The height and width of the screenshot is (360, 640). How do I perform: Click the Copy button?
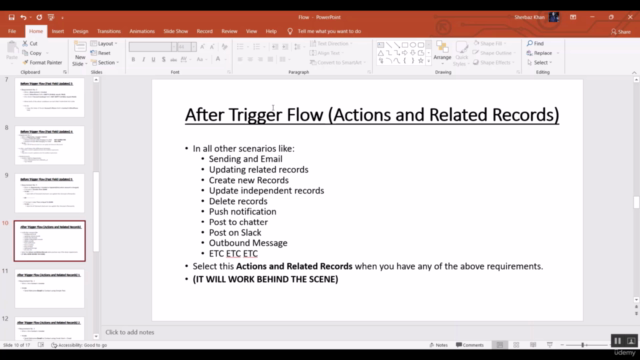coord(32,53)
